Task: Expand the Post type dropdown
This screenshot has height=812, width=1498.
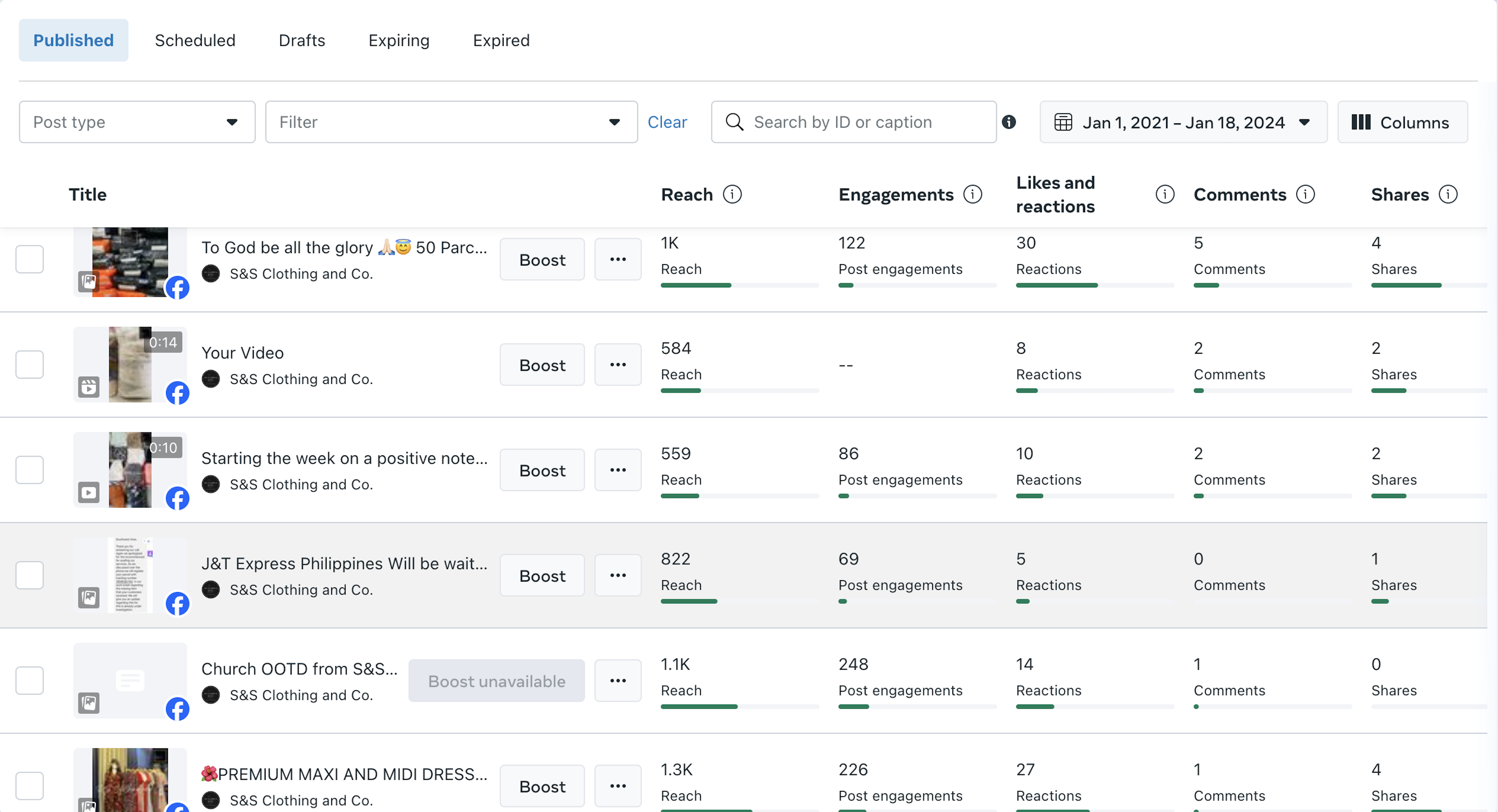Action: coord(137,122)
